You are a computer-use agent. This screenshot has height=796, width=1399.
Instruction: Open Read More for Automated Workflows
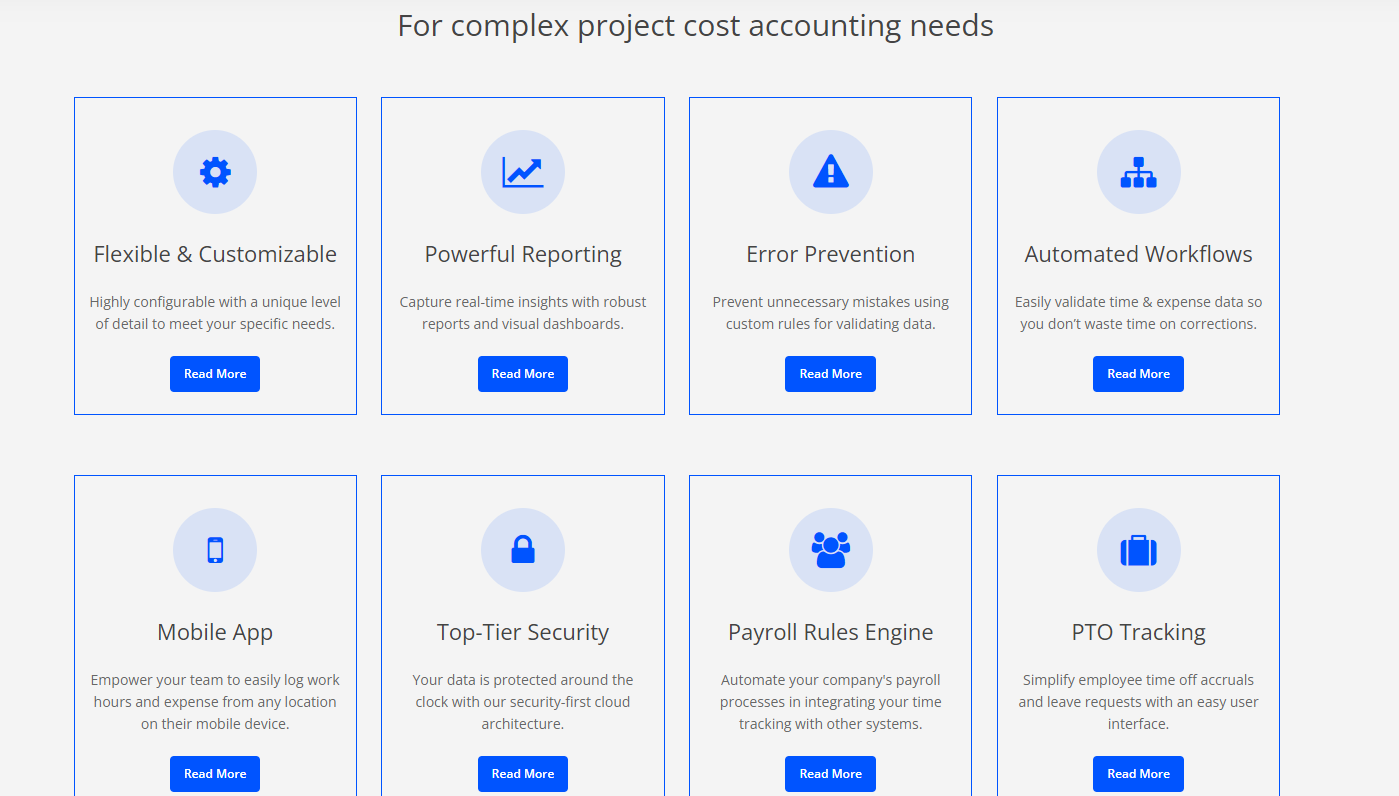tap(1138, 373)
